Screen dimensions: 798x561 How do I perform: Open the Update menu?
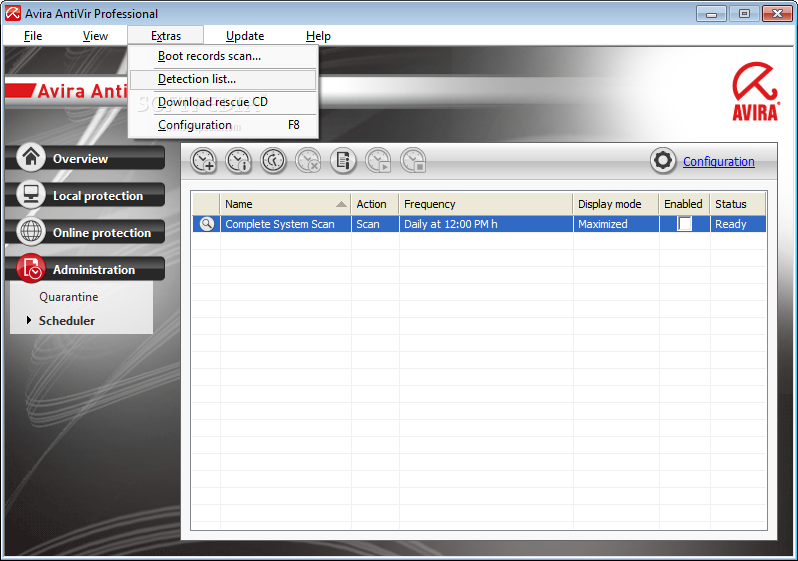click(245, 36)
